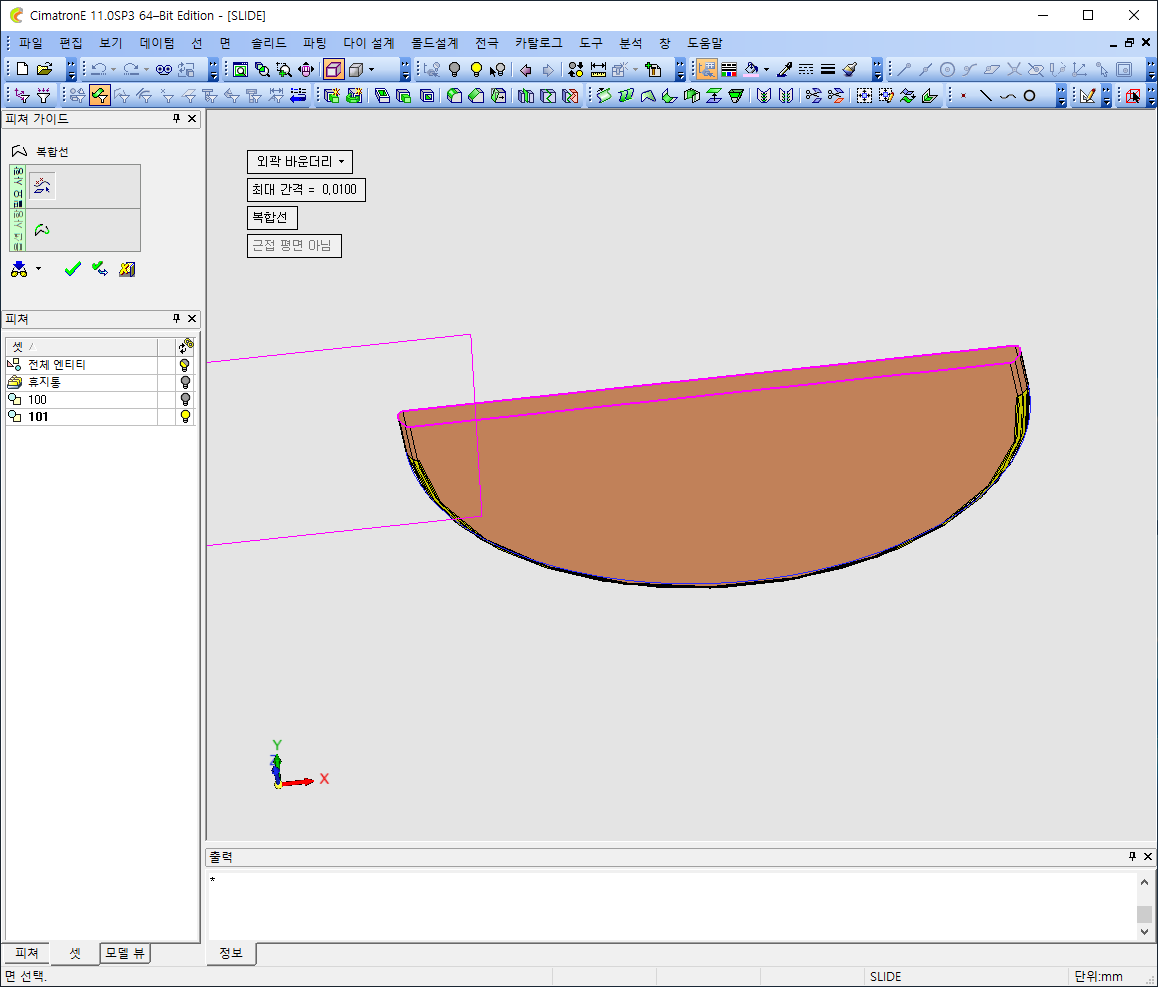
Task: Open the paint bucket fill color tool
Action: (x=751, y=69)
